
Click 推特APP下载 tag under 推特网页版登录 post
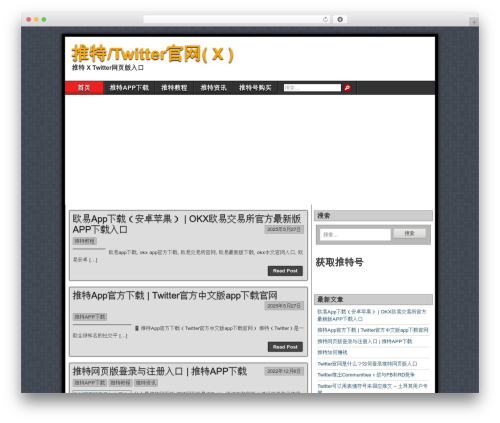90,383
